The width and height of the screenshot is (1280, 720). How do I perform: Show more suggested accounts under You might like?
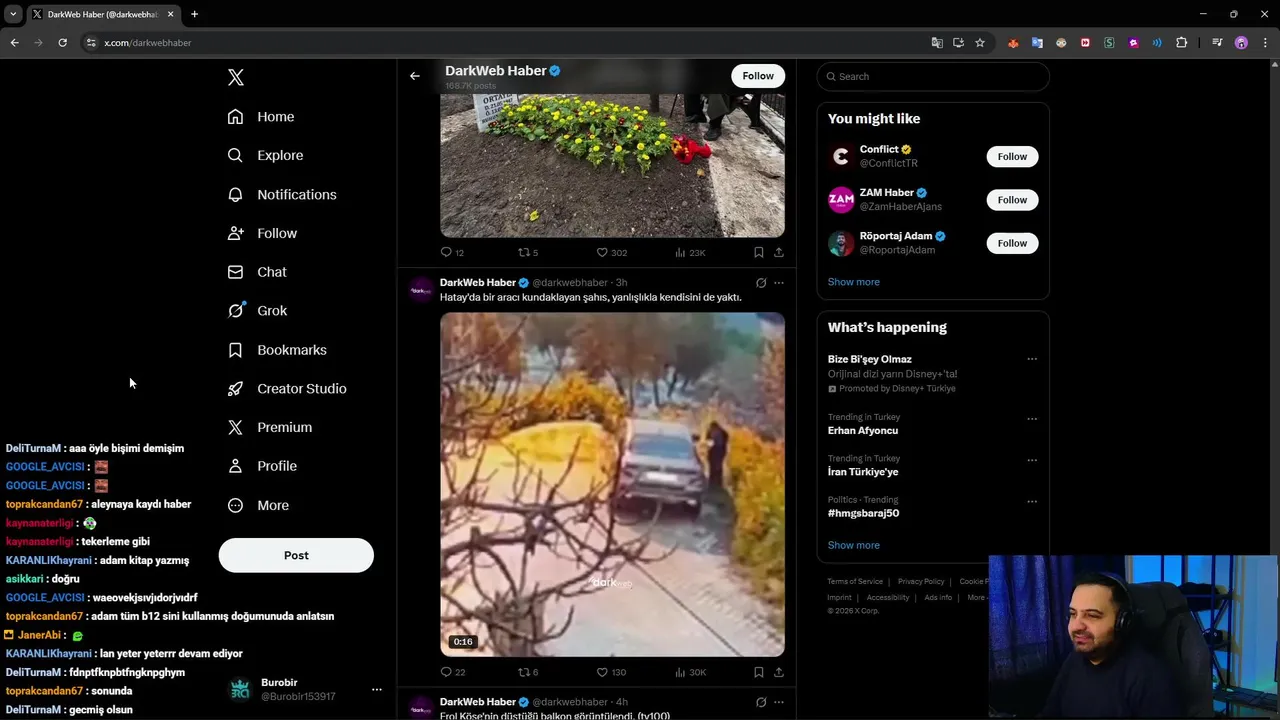tap(853, 282)
